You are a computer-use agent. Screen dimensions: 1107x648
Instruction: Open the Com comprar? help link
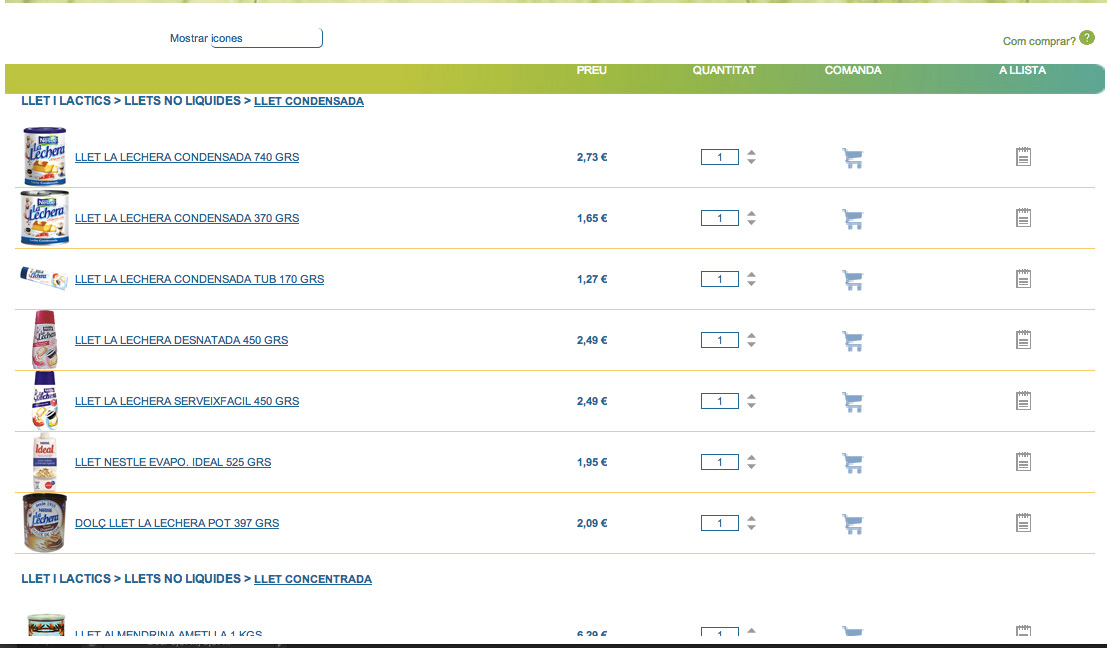point(1039,41)
